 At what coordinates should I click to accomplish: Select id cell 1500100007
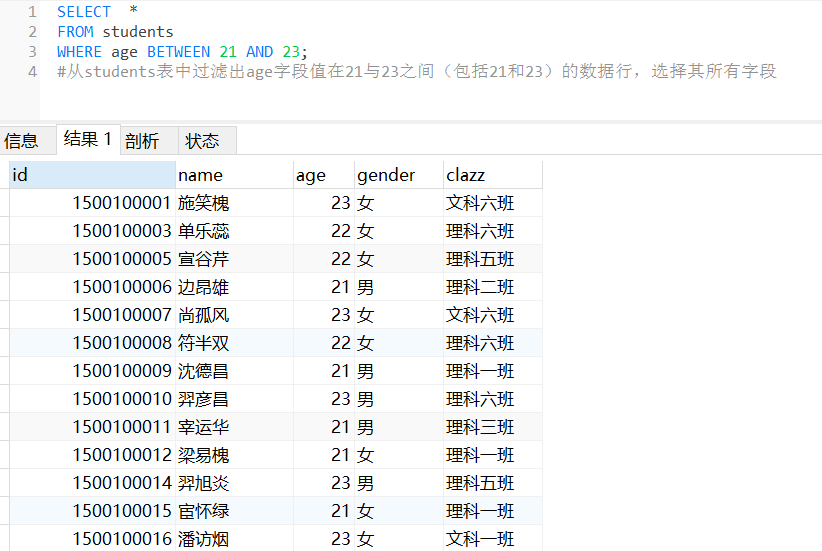92,315
